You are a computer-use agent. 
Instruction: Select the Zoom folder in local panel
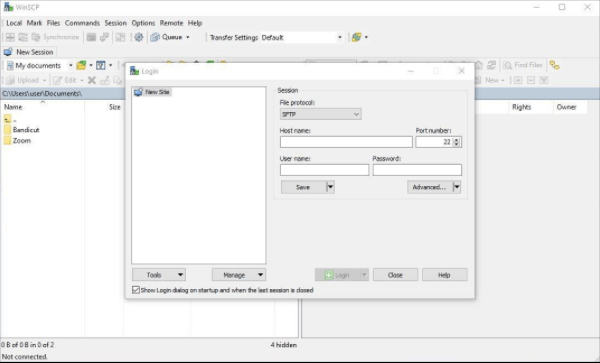(18, 140)
